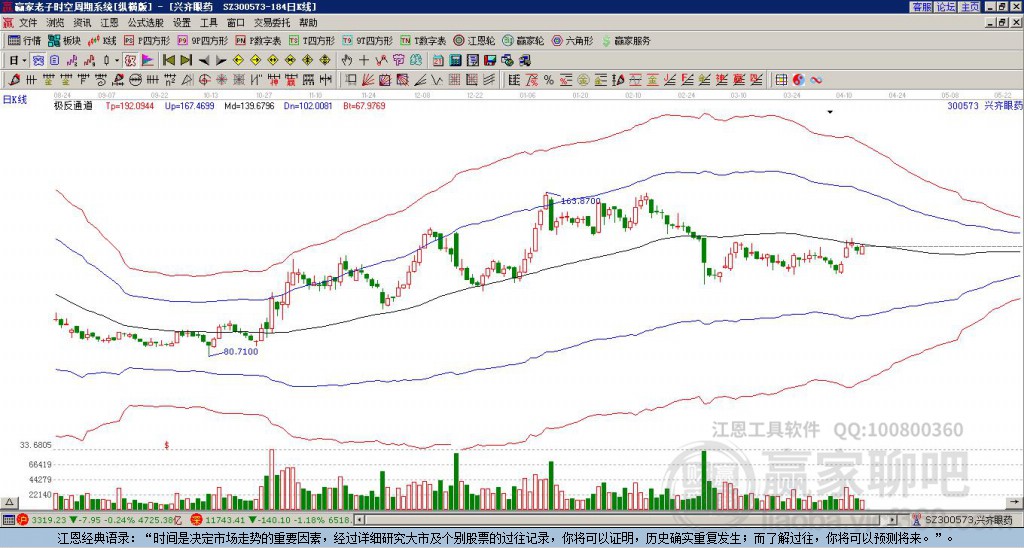Image resolution: width=1024 pixels, height=548 pixels.
Task: Open the T数字表 tool
Action: 423,40
